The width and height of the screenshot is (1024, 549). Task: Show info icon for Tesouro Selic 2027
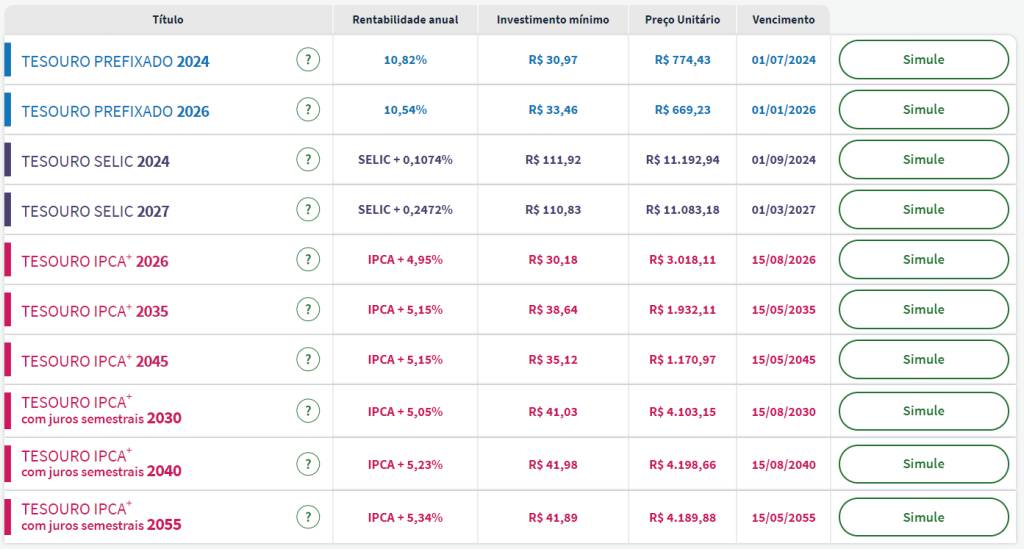[308, 210]
